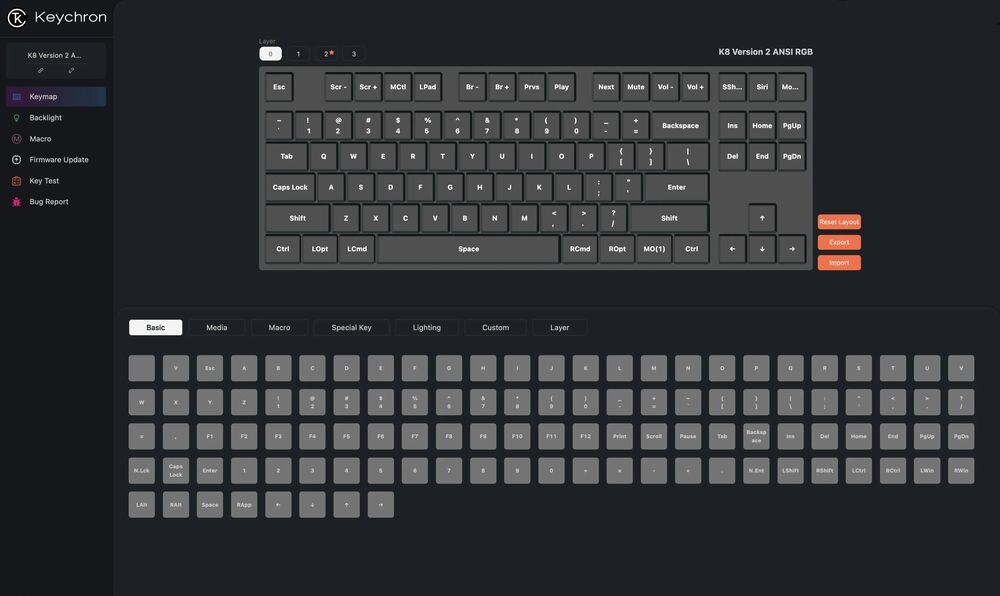Open the Bug Report icon
The width and height of the screenshot is (1000, 596).
click(16, 201)
